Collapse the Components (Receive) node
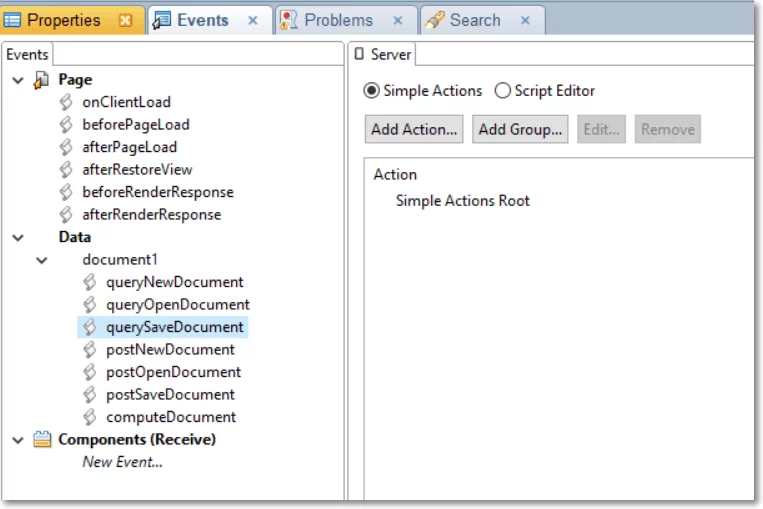 [18, 440]
